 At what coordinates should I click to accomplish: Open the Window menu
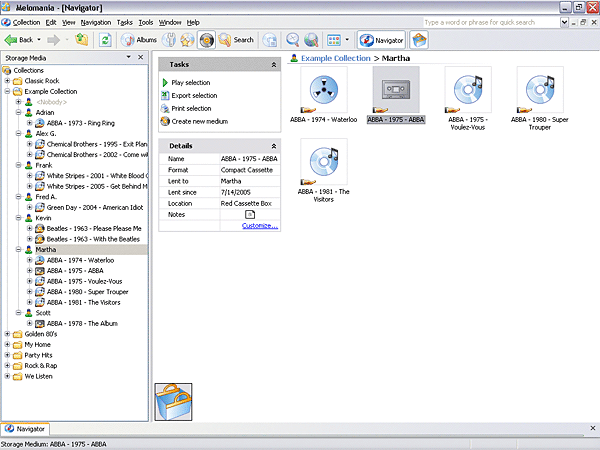tap(170, 23)
